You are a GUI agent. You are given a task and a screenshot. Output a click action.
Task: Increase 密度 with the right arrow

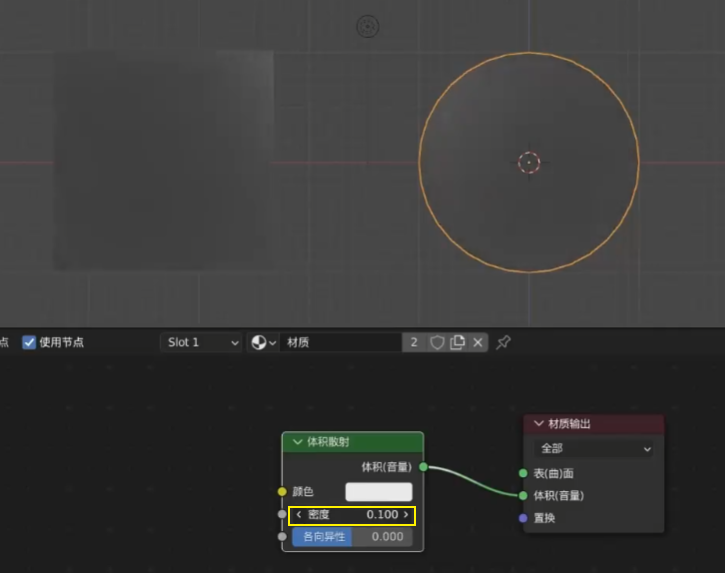point(406,515)
